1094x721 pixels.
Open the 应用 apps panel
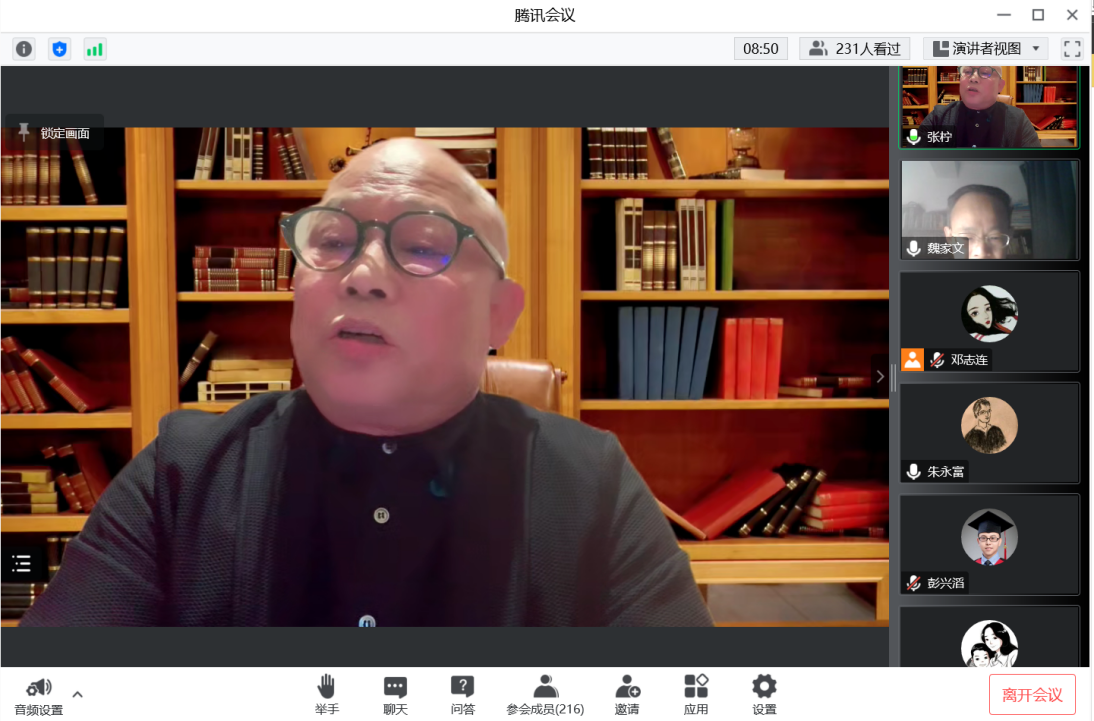[x=696, y=694]
